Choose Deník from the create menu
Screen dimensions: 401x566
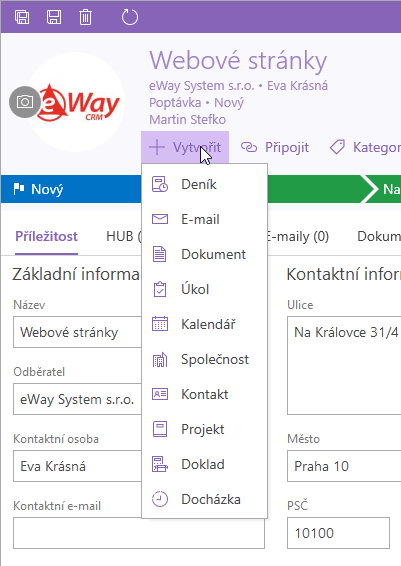click(204, 184)
